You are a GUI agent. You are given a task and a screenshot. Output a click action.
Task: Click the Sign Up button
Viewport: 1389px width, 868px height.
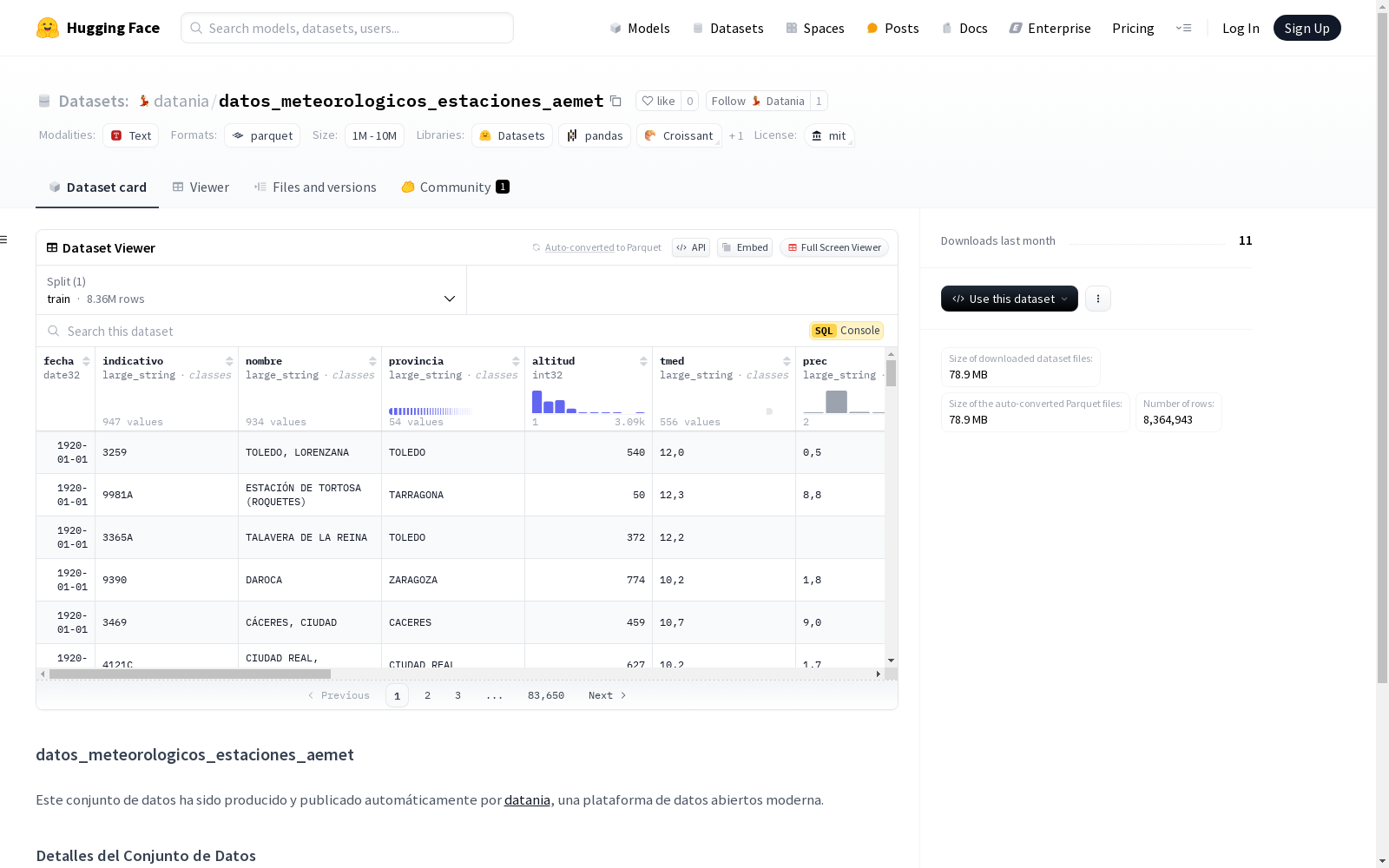pos(1307,28)
